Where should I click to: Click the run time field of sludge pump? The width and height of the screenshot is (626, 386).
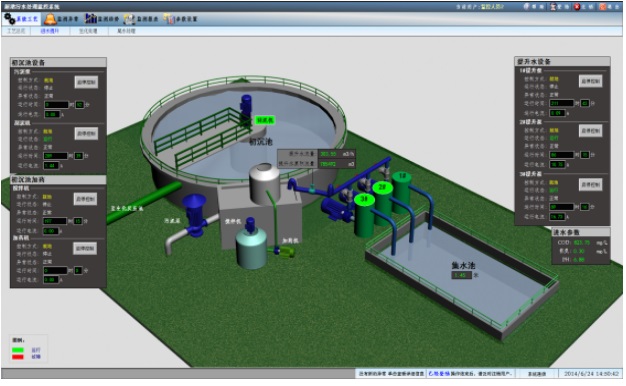point(56,105)
